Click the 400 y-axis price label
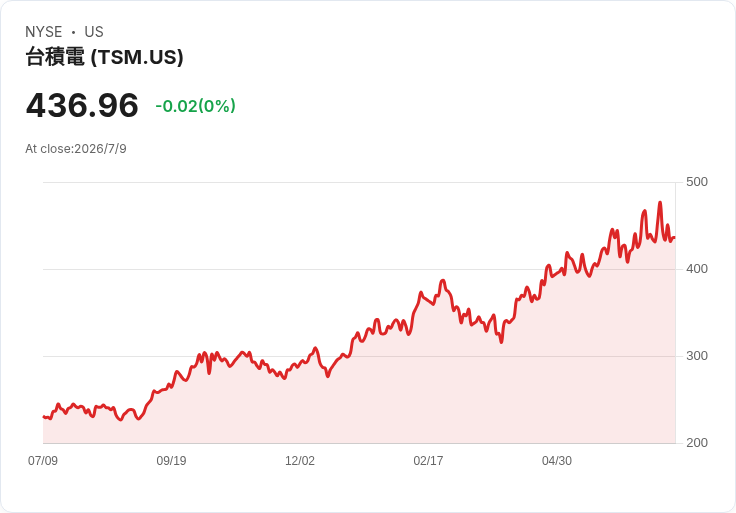This screenshot has height=513, width=736. click(697, 269)
